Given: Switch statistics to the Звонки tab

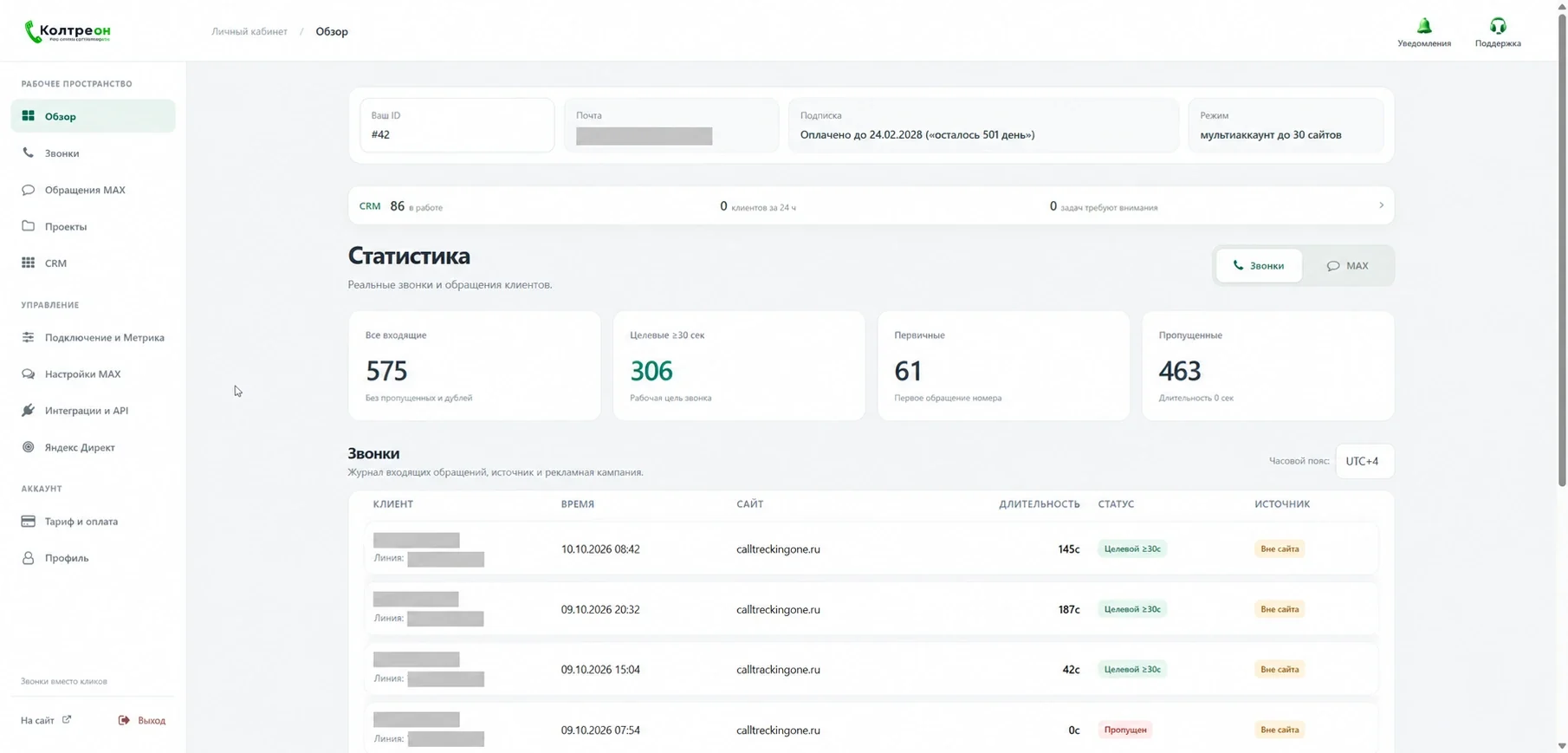Looking at the screenshot, I should (1259, 265).
